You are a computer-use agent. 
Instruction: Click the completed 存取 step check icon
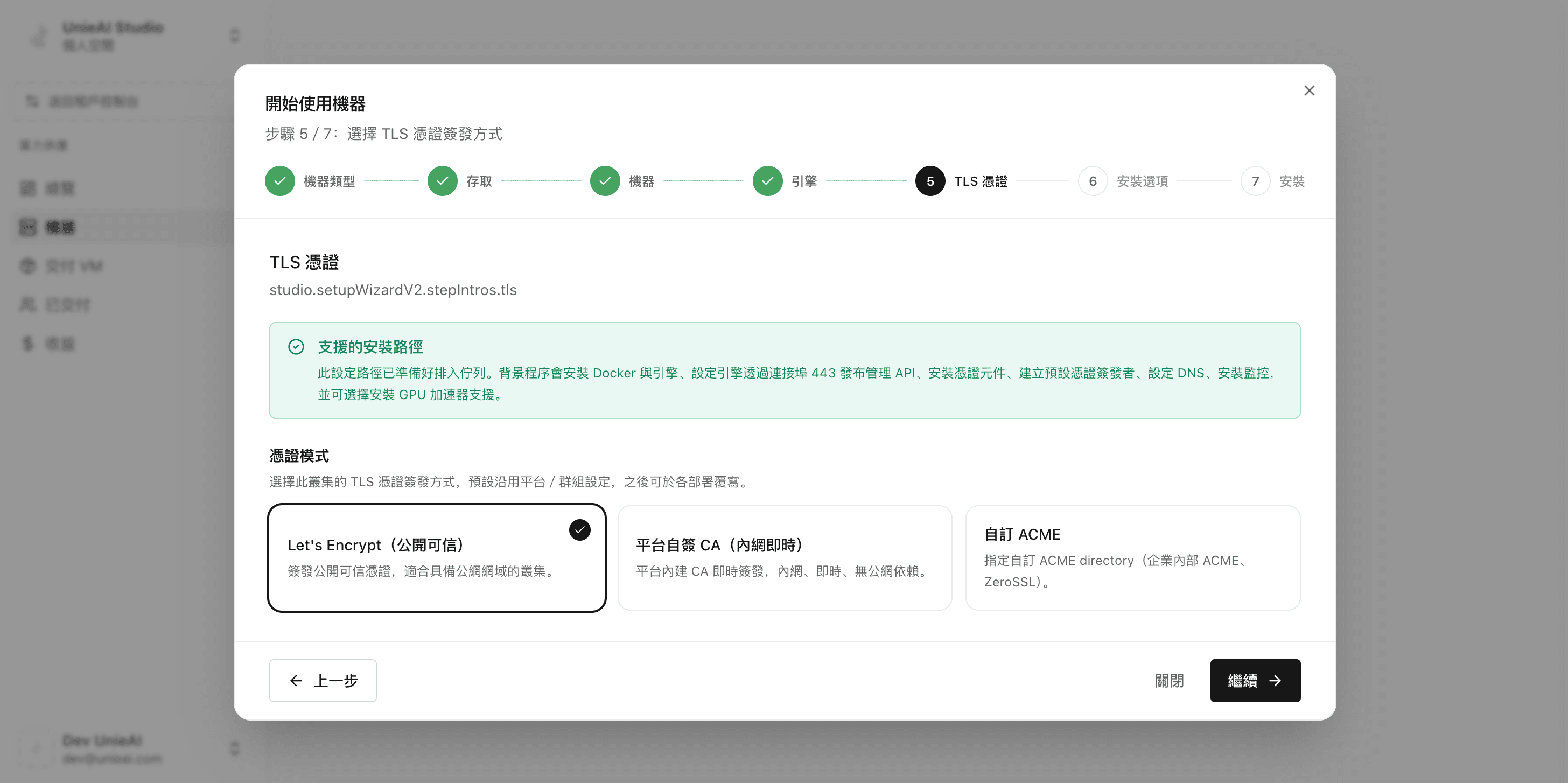pos(443,181)
